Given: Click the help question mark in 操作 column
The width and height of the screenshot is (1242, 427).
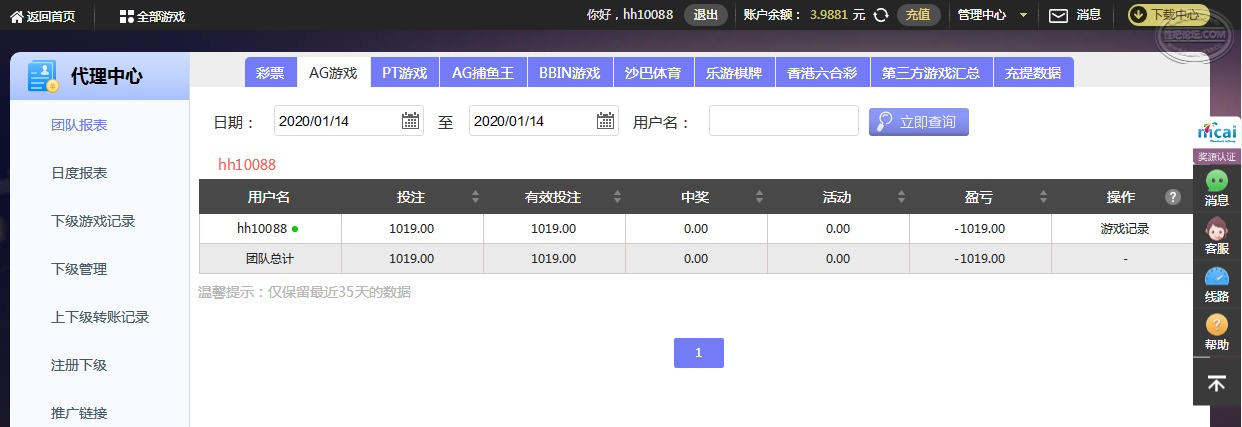Looking at the screenshot, I should tap(1173, 197).
